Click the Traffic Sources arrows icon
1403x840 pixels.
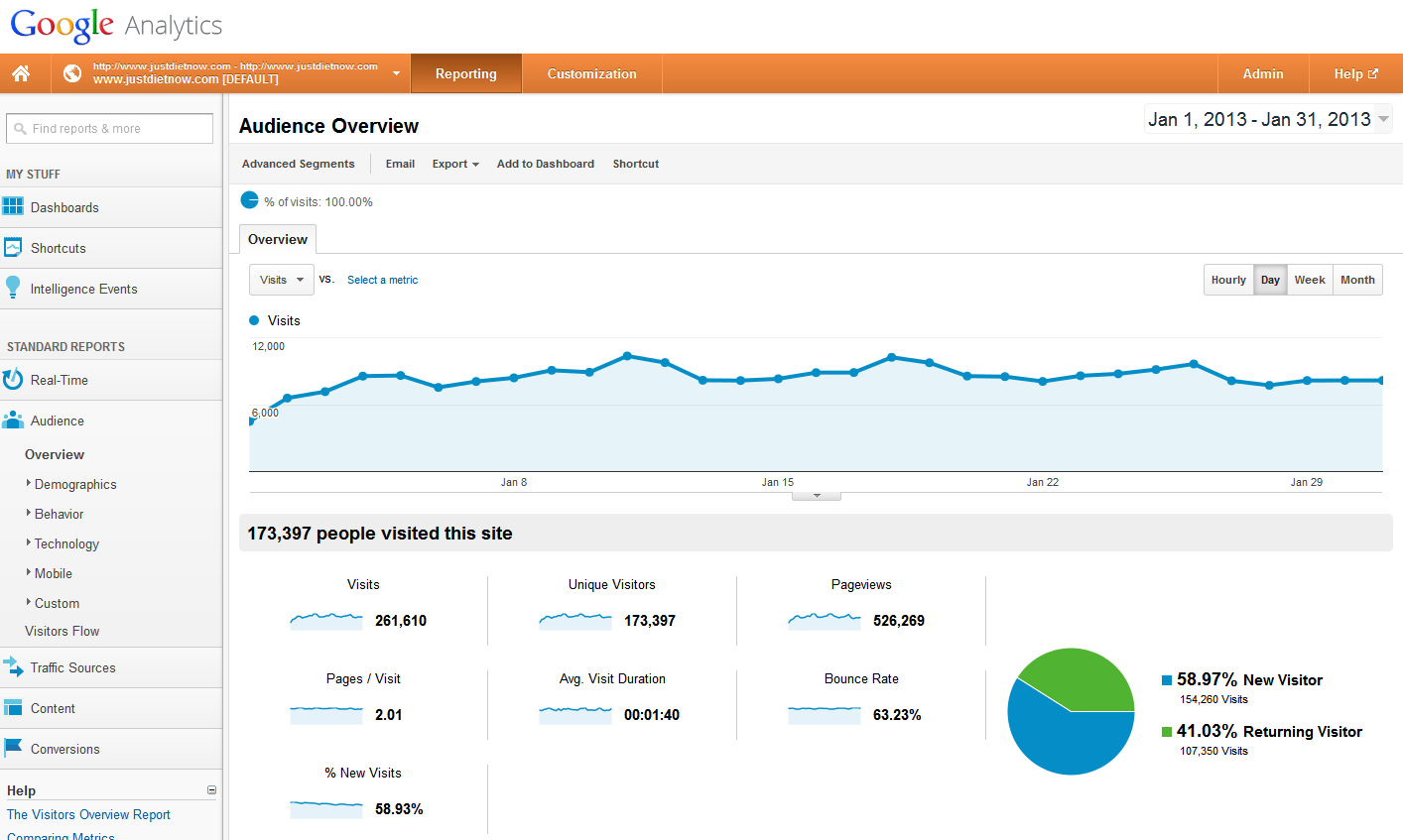[x=13, y=667]
